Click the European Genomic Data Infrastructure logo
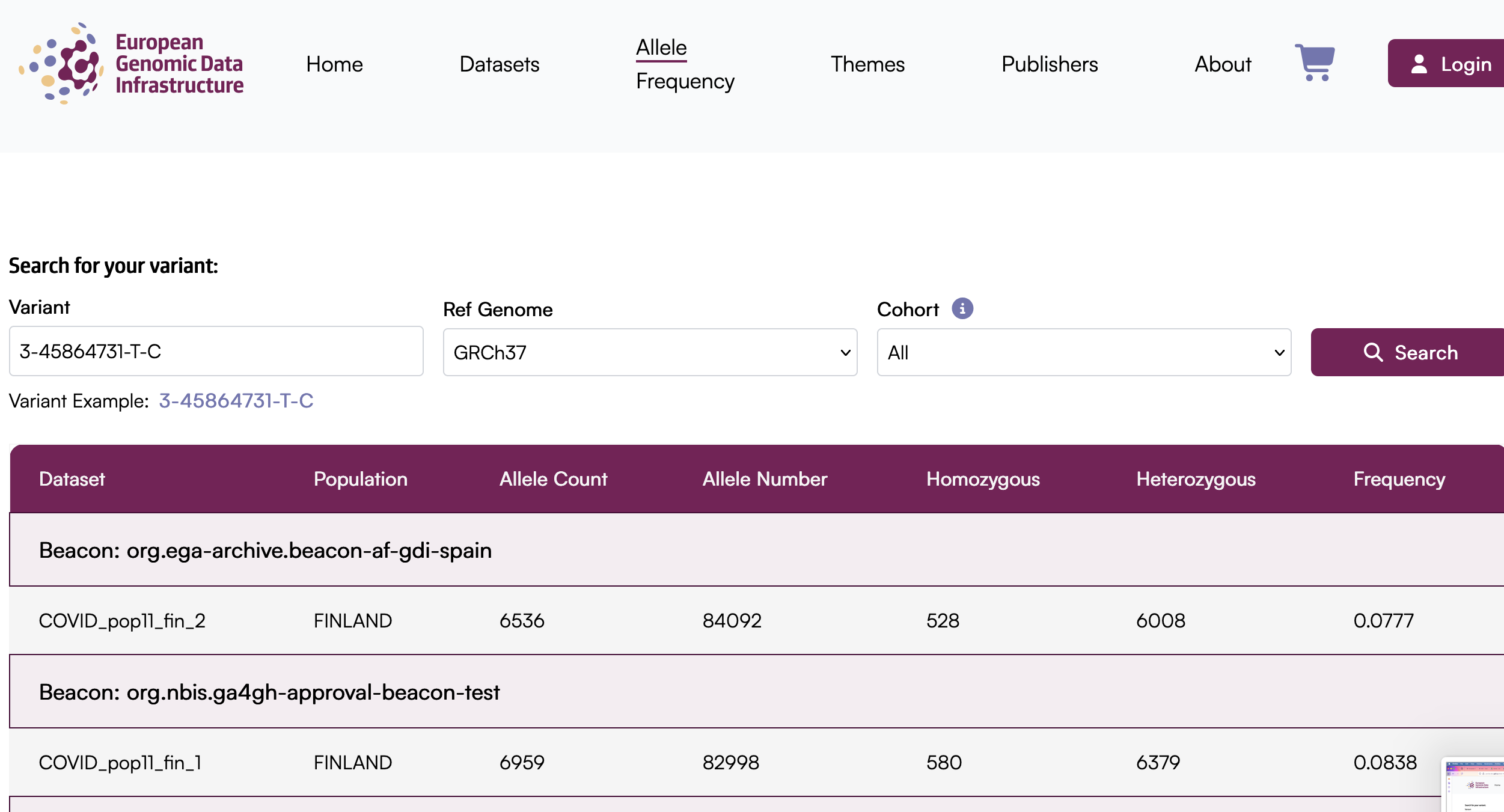1504x812 pixels. tap(131, 64)
